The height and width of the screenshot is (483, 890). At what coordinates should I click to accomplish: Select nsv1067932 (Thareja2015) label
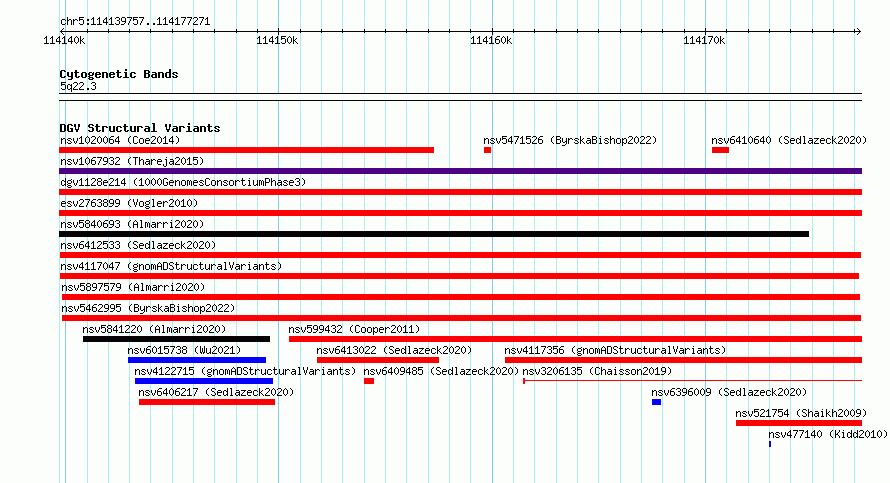click(x=132, y=161)
